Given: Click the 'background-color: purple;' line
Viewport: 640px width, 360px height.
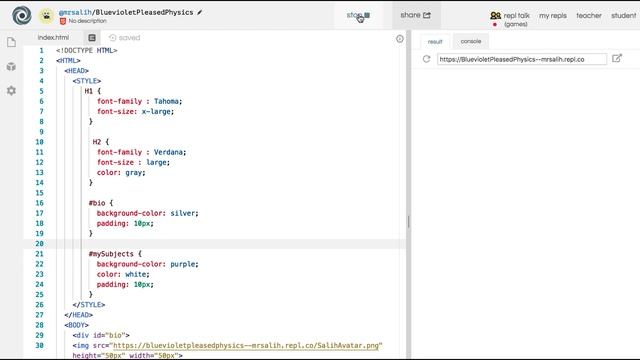Looking at the screenshot, I should pyautogui.click(x=148, y=264).
